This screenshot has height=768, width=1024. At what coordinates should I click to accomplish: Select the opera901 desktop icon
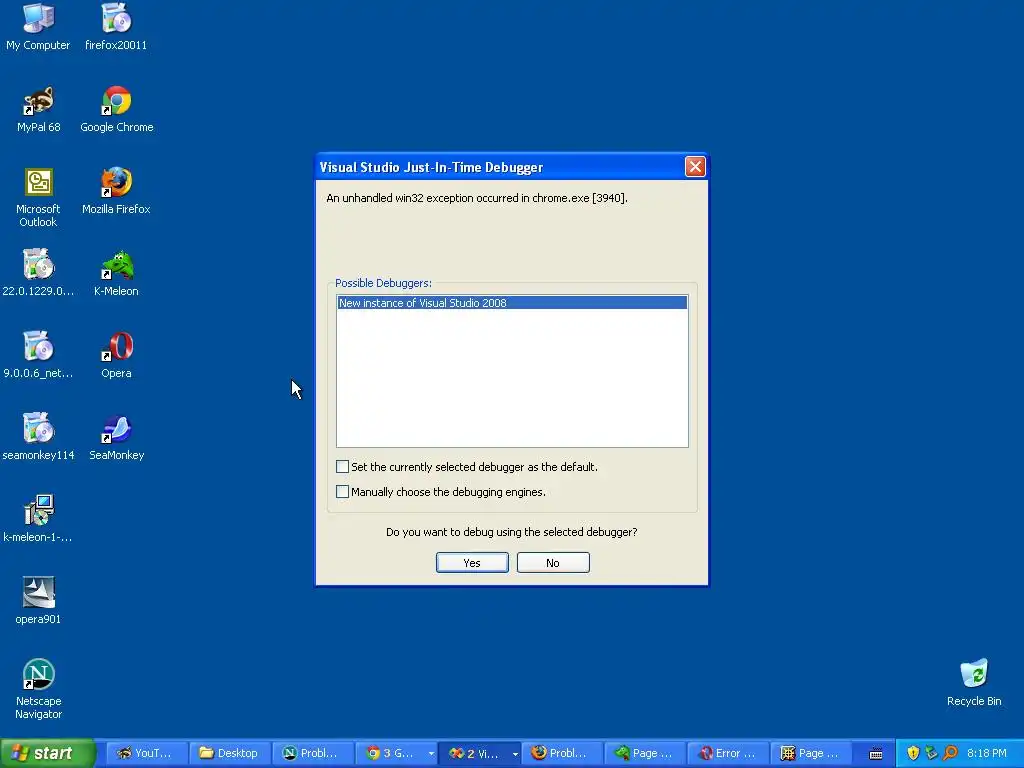click(x=38, y=601)
